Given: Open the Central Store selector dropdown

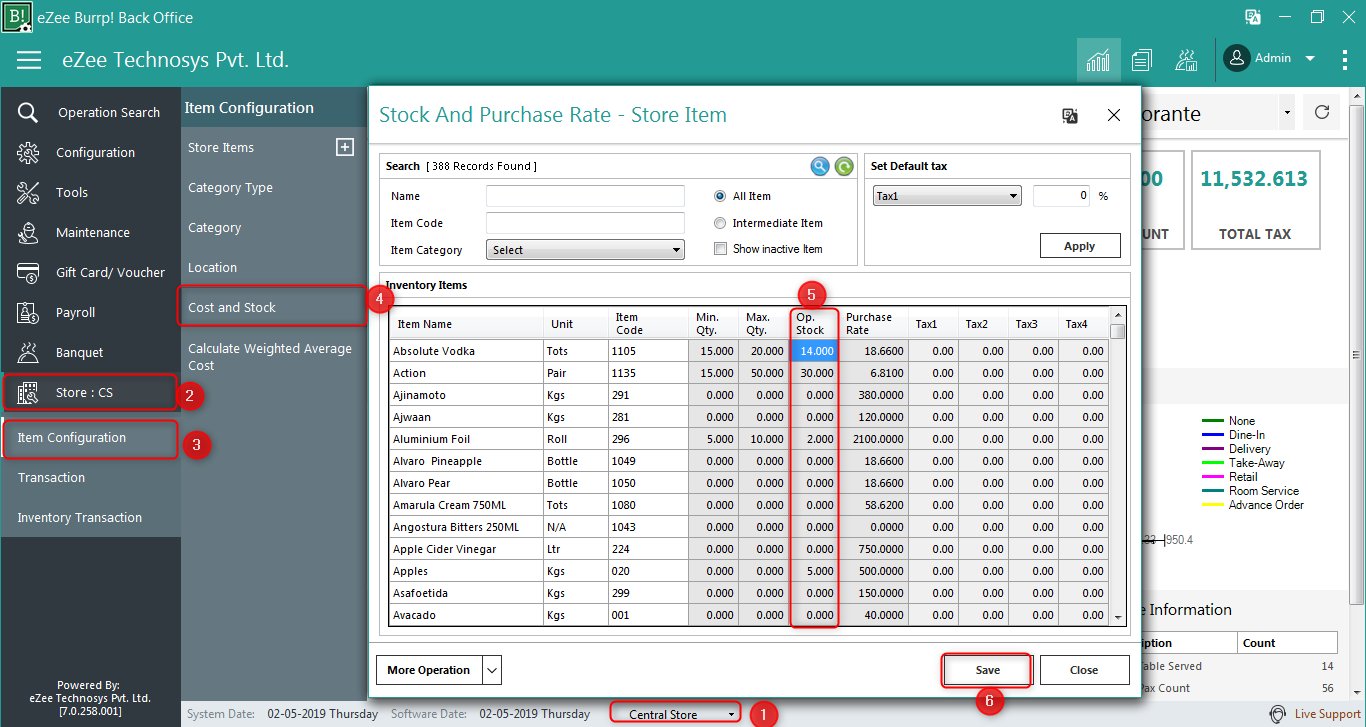Looking at the screenshot, I should 675,714.
